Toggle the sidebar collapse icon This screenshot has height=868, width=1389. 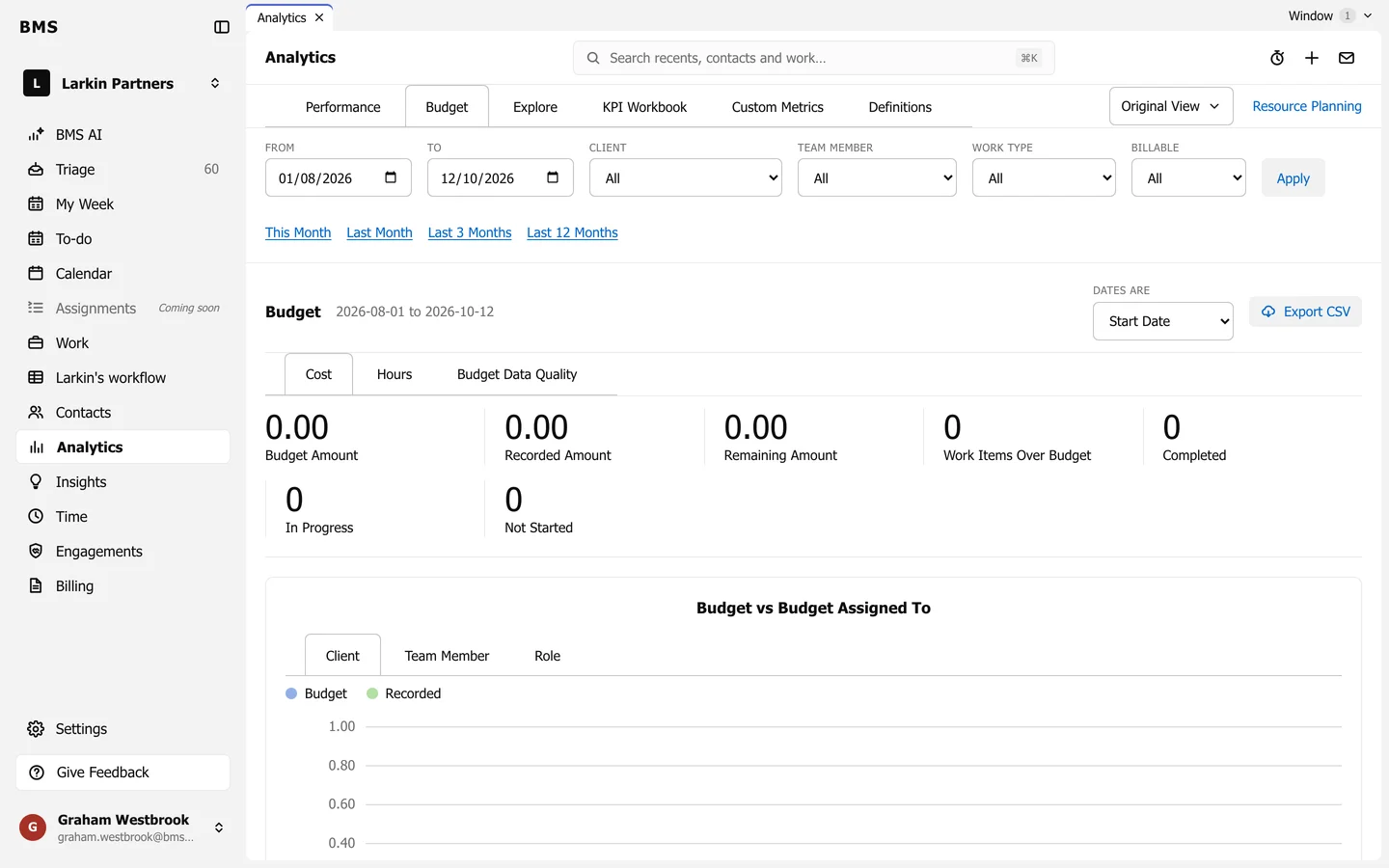click(x=222, y=27)
